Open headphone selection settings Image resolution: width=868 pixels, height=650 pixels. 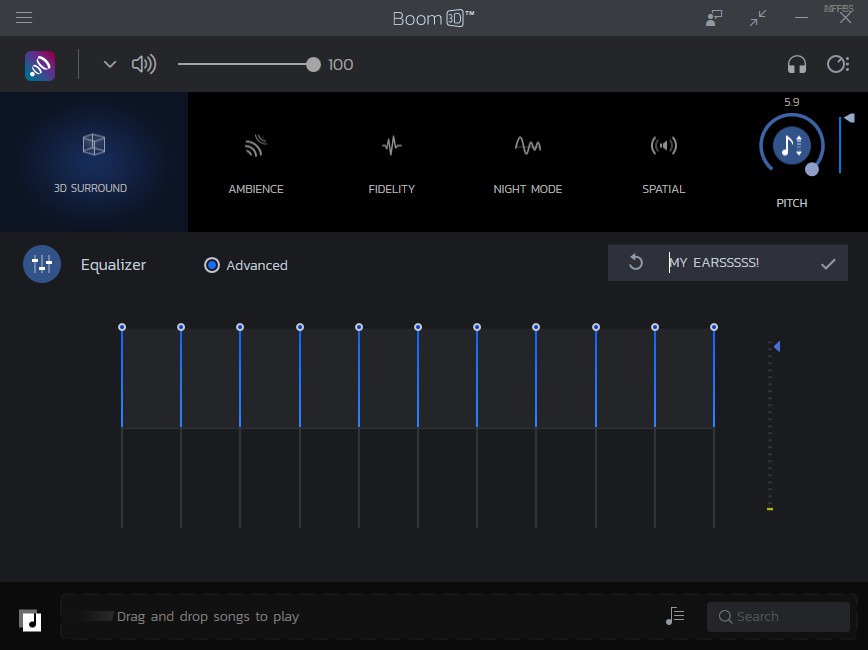(796, 65)
